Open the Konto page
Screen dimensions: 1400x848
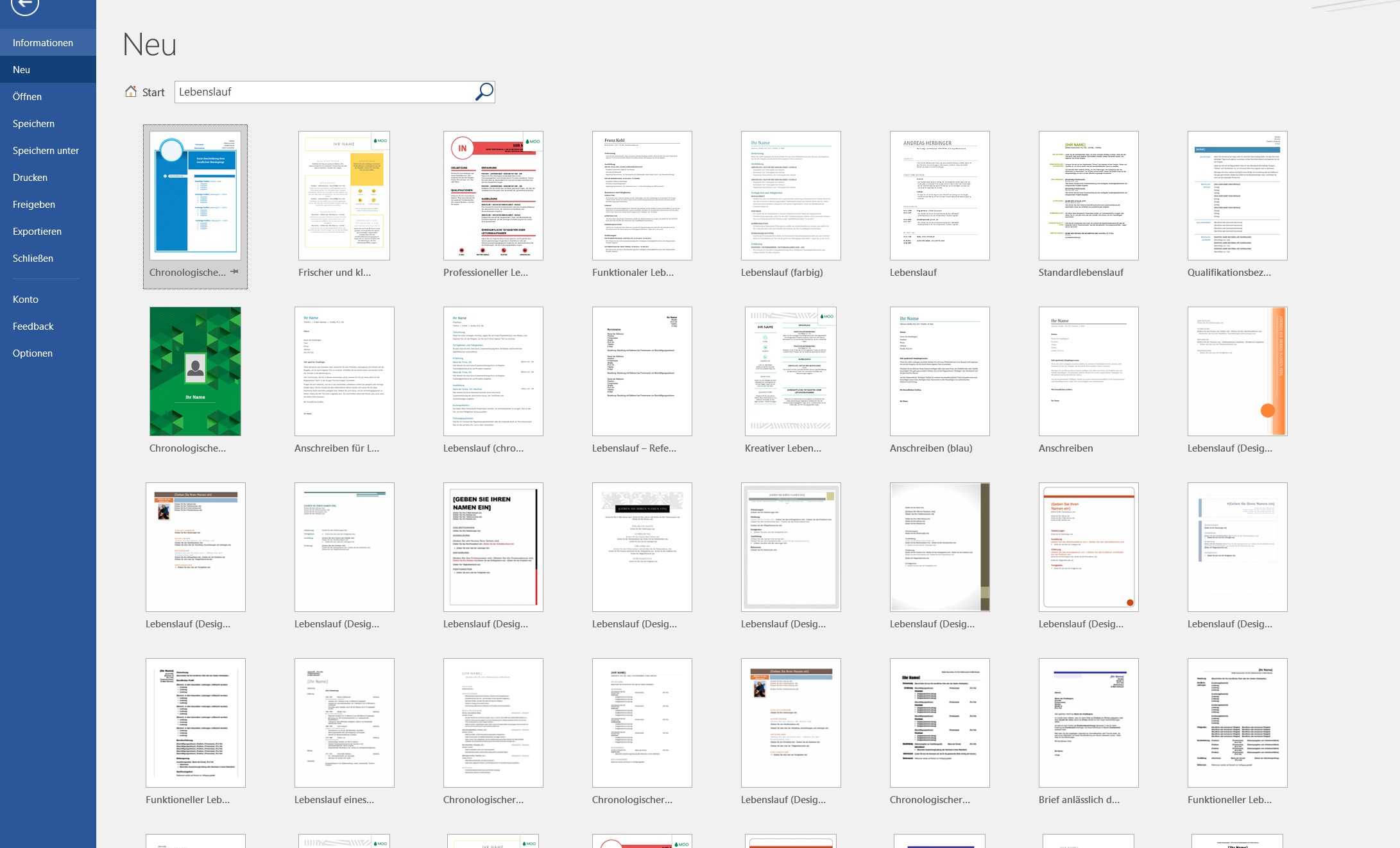[26, 300]
